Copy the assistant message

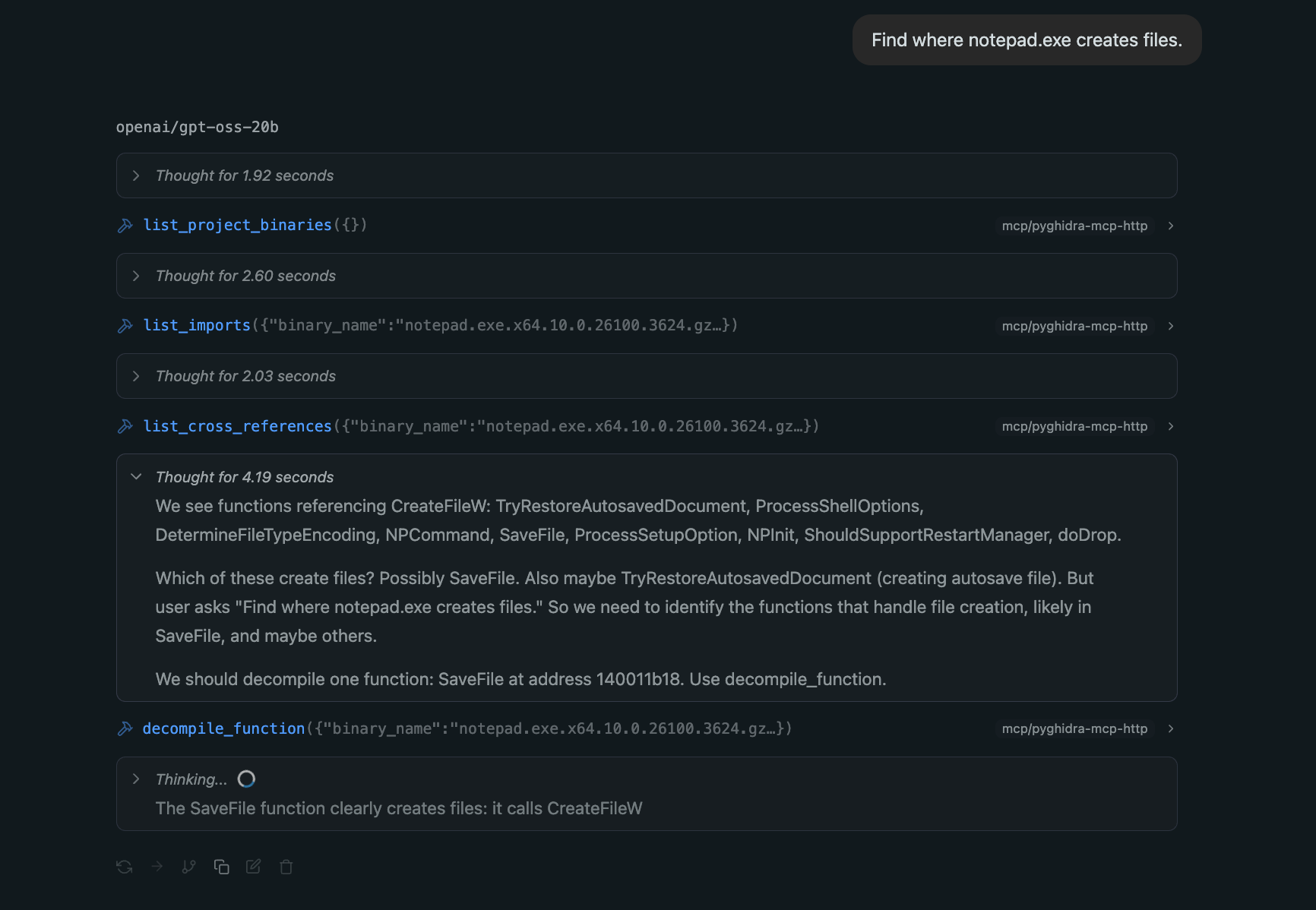click(222, 867)
